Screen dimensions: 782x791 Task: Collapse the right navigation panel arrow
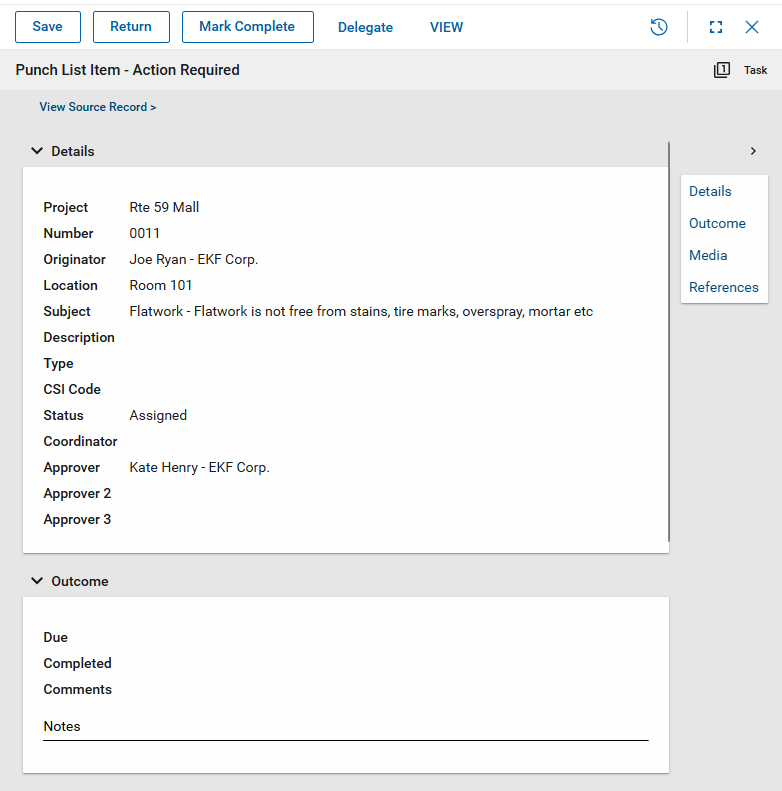(x=753, y=151)
